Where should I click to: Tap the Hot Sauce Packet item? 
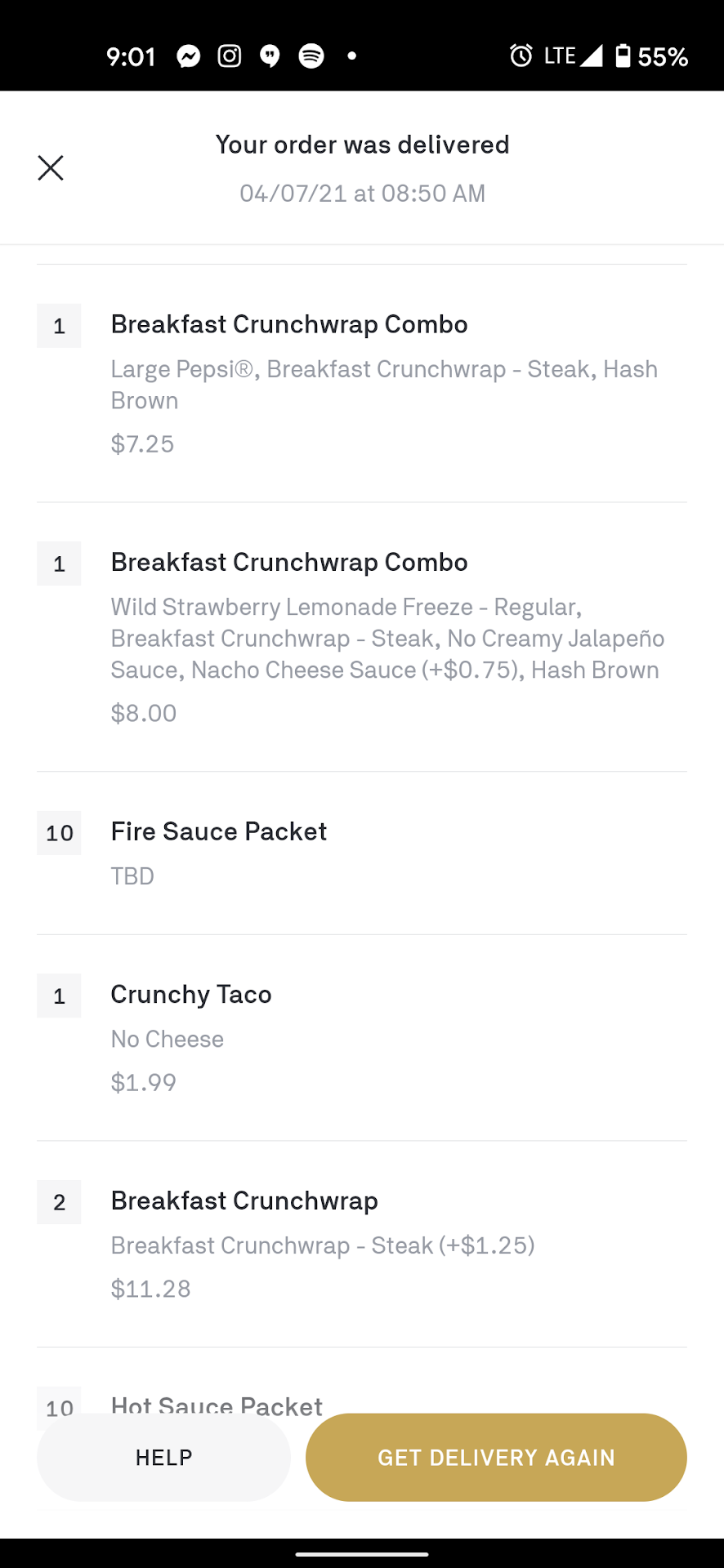[217, 1403]
